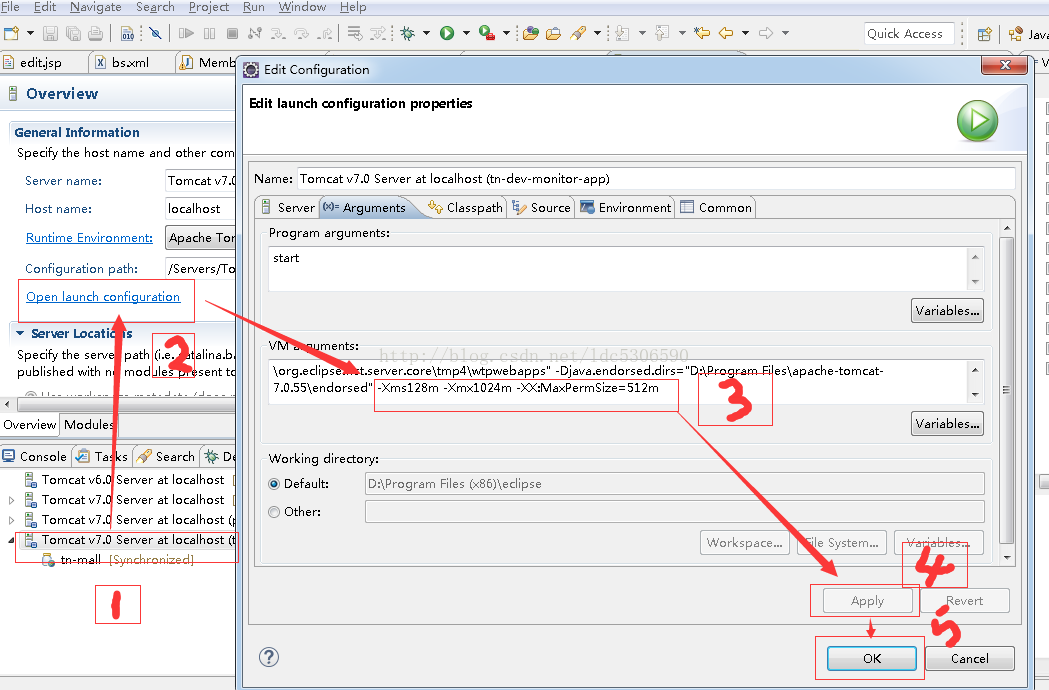This screenshot has width=1049, height=690.
Task: Open the Debug dropdown arrow
Action: 426,33
